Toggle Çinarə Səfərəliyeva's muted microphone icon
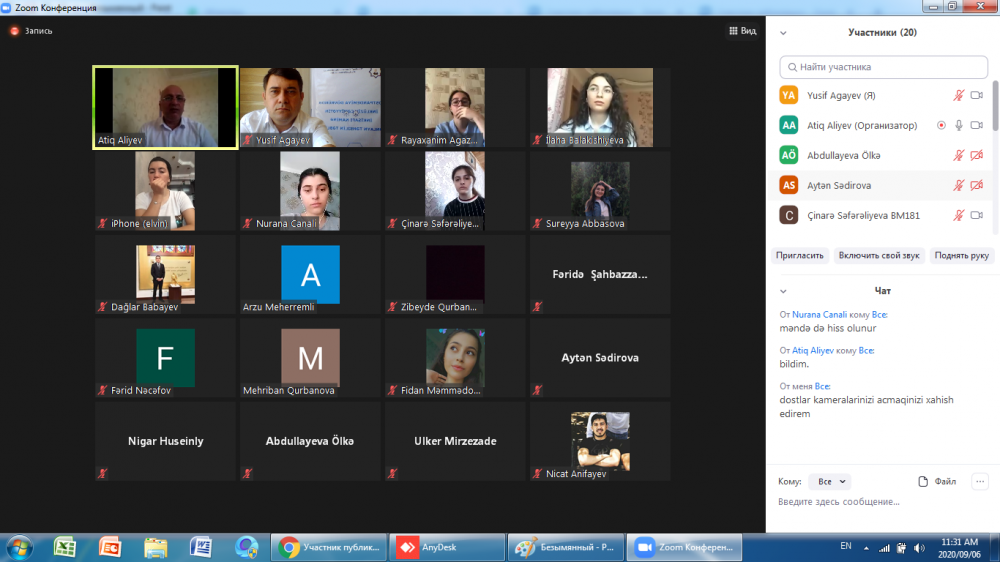 [959, 215]
